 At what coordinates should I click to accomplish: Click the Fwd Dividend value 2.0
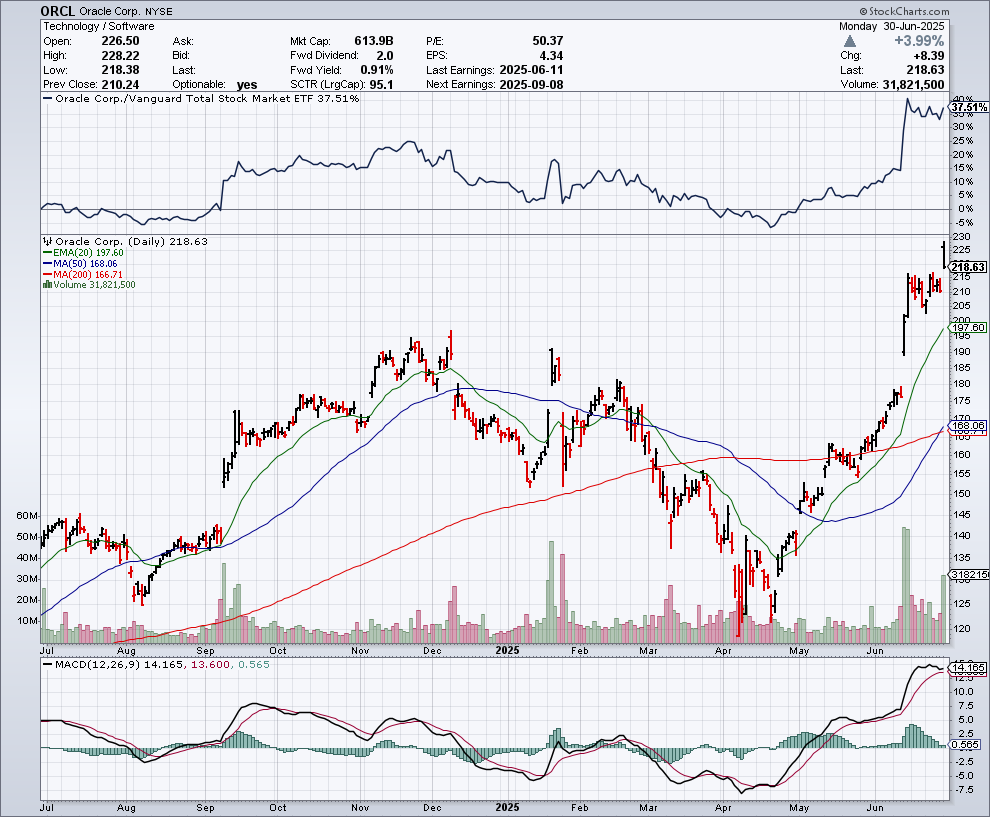(x=385, y=56)
